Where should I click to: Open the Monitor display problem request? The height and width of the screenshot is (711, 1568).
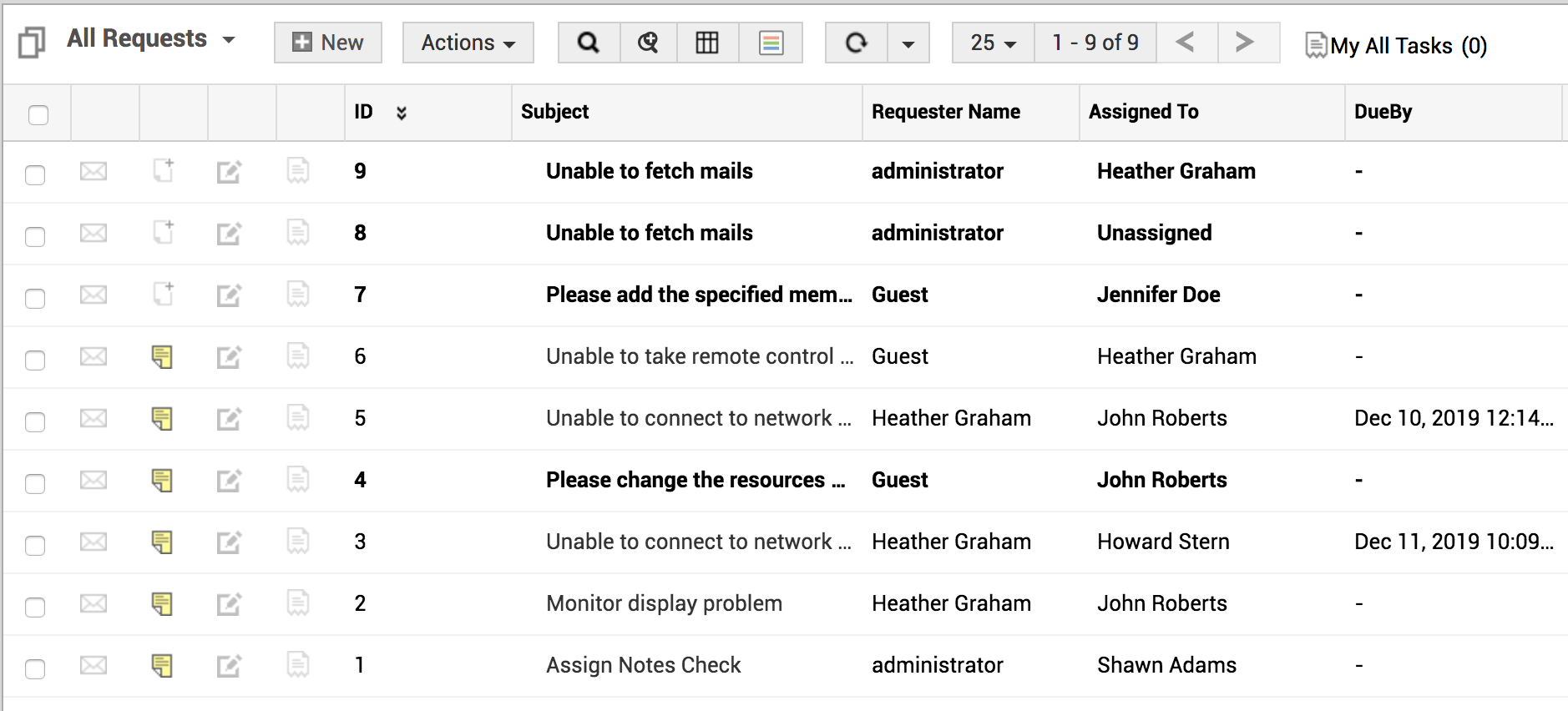point(664,603)
